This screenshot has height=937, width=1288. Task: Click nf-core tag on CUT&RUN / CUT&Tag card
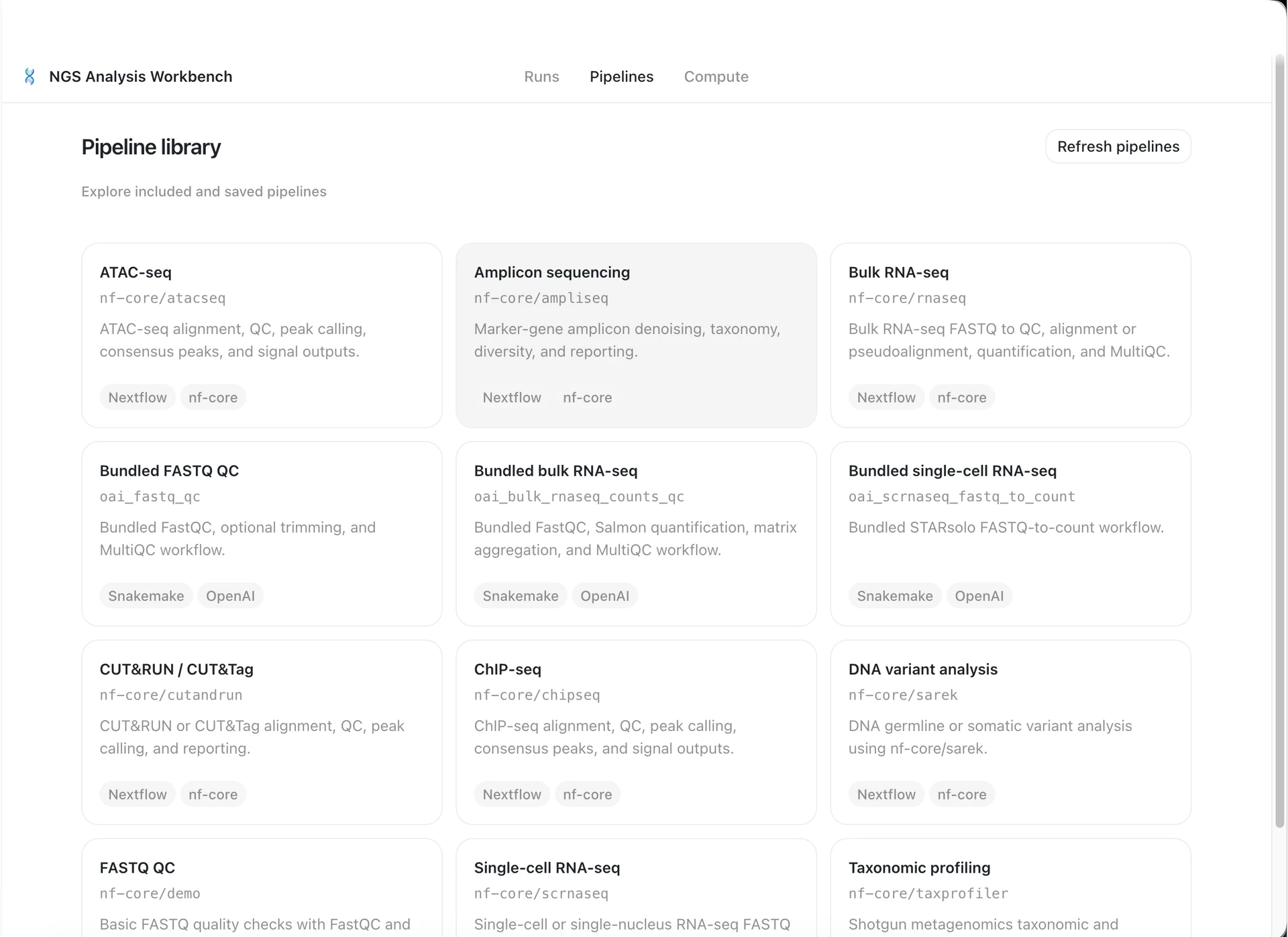(213, 794)
